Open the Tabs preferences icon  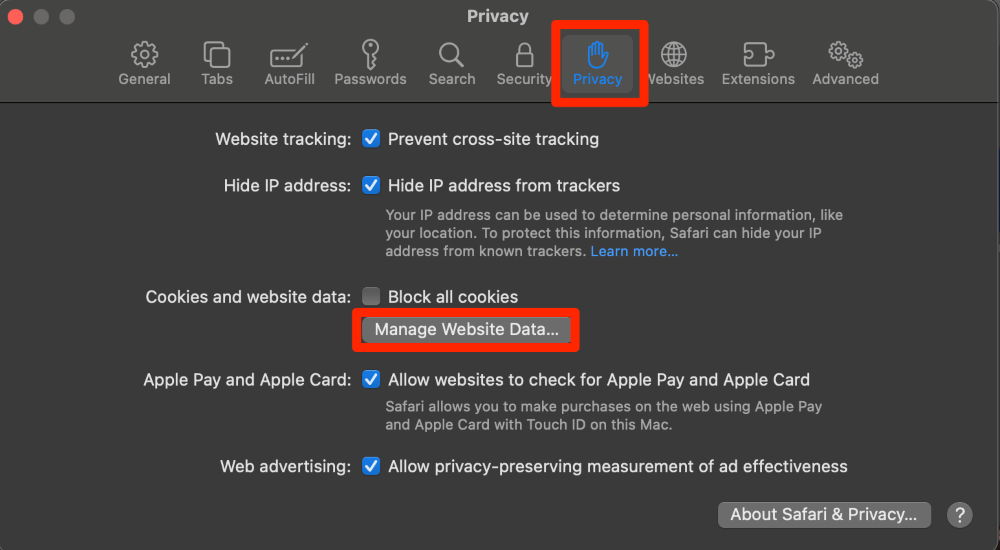pyautogui.click(x=217, y=55)
